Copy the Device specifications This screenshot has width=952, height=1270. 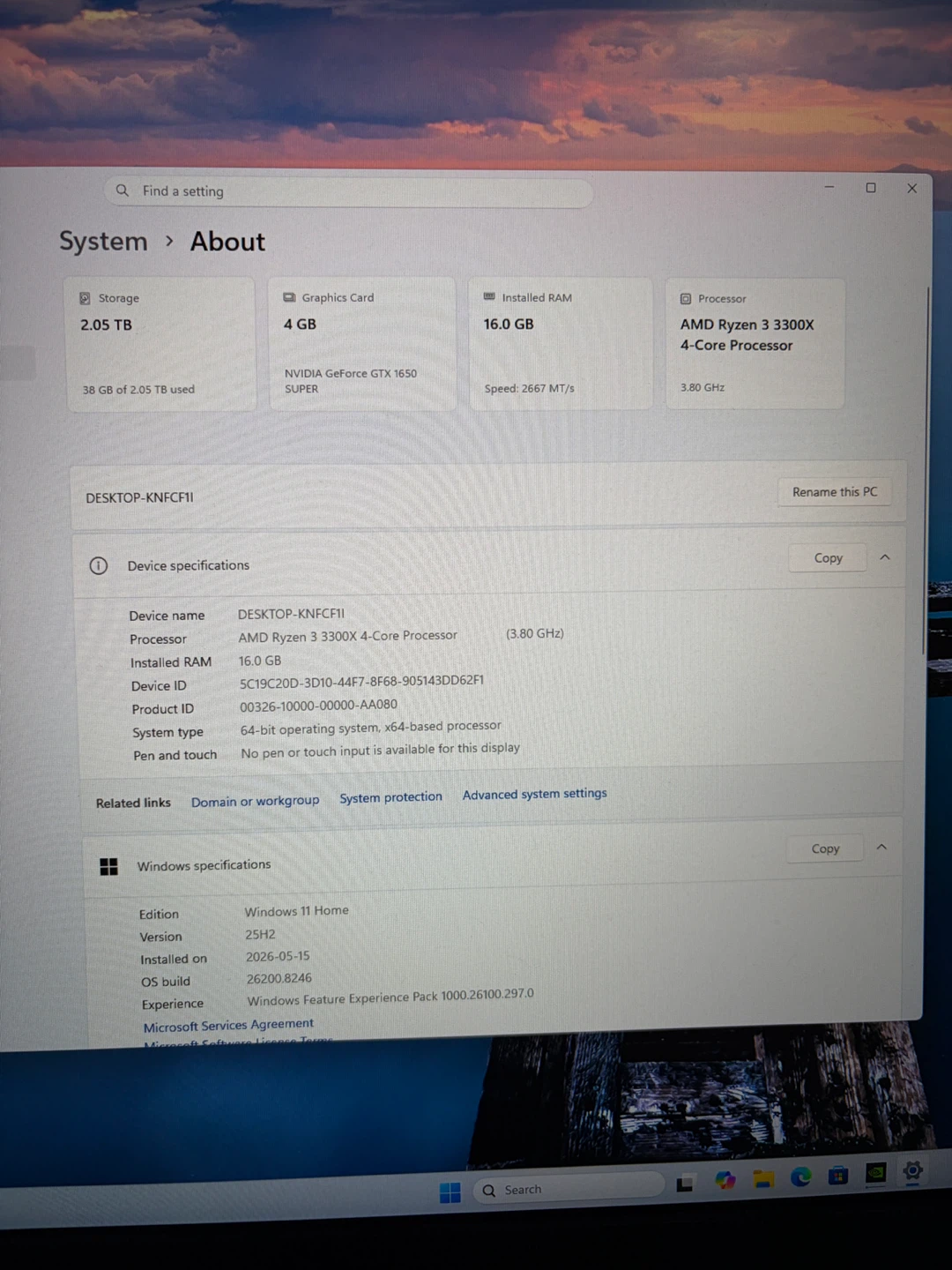point(828,558)
